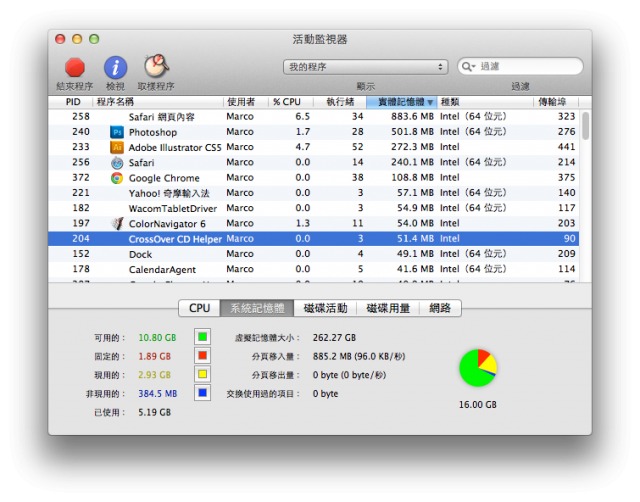Switch to the 磁碟用量 tab

pos(388,308)
